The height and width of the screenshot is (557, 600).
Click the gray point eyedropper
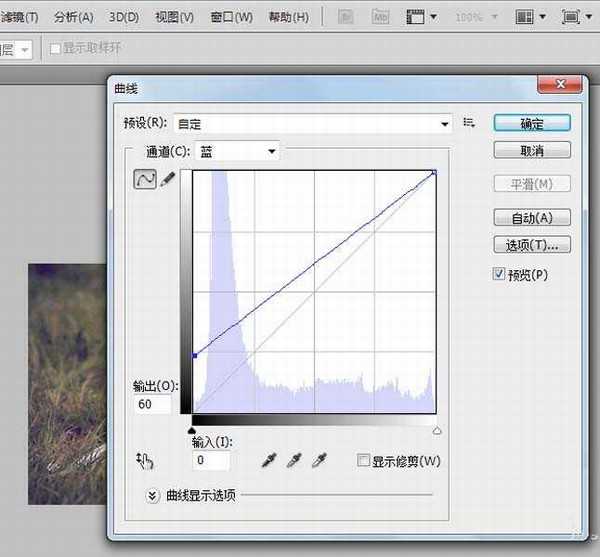(294, 460)
